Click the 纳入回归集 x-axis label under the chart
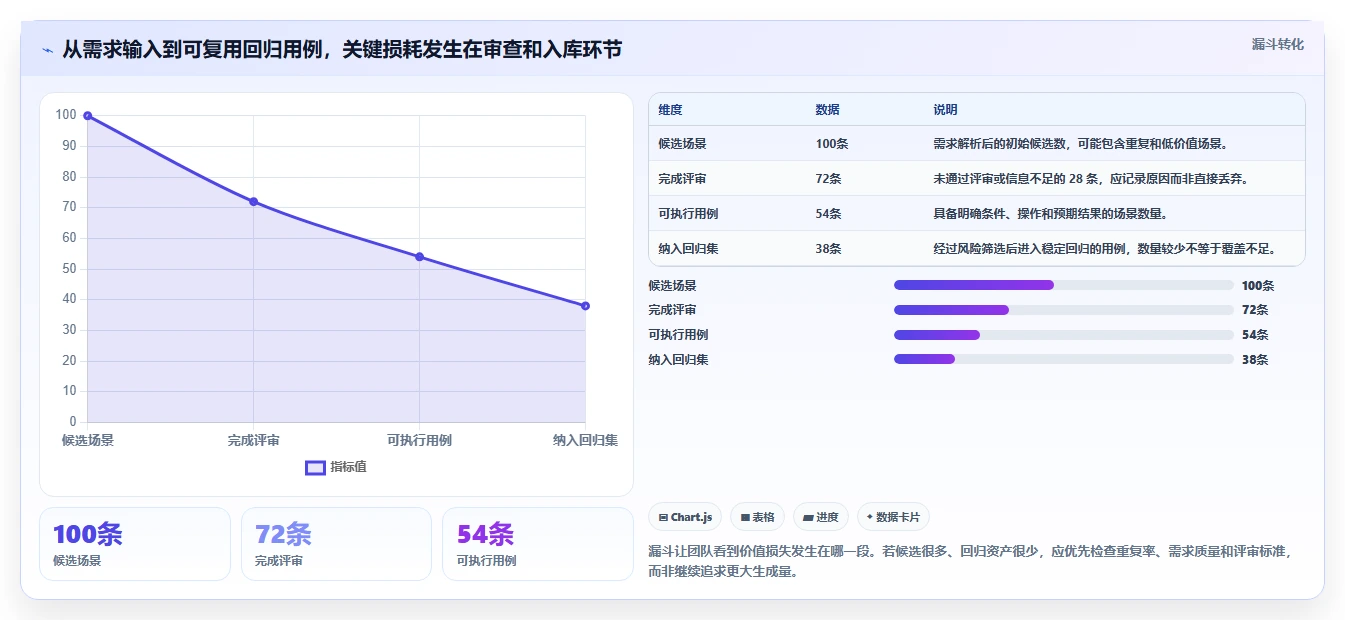 click(585, 440)
